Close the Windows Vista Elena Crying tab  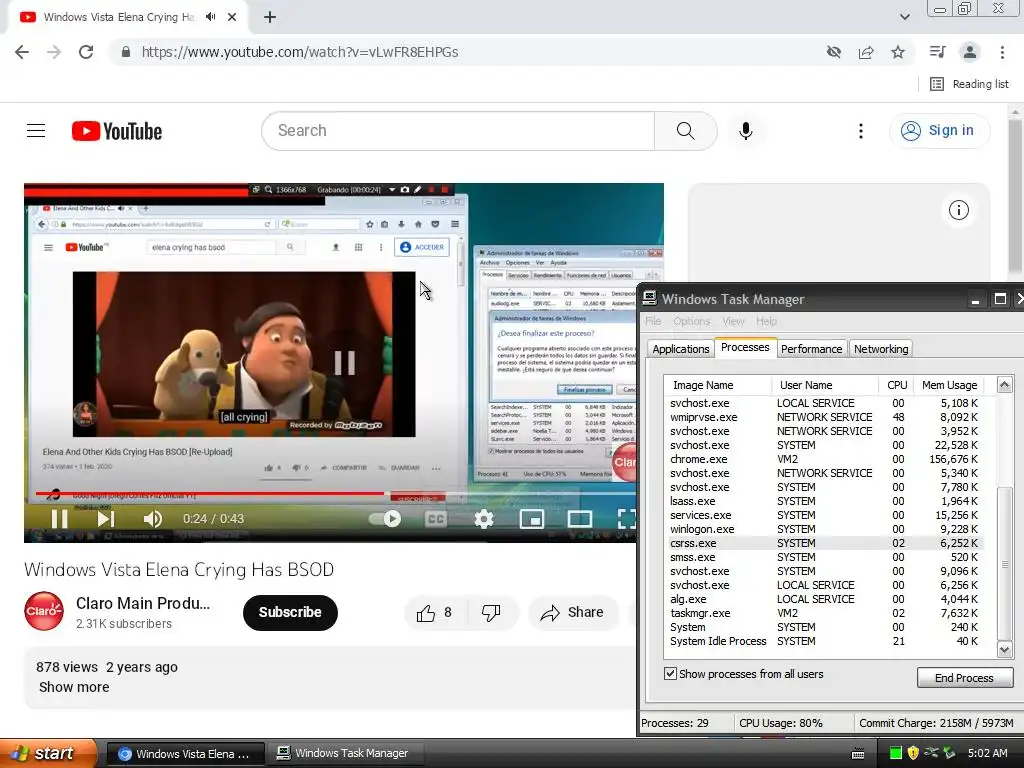(232, 17)
